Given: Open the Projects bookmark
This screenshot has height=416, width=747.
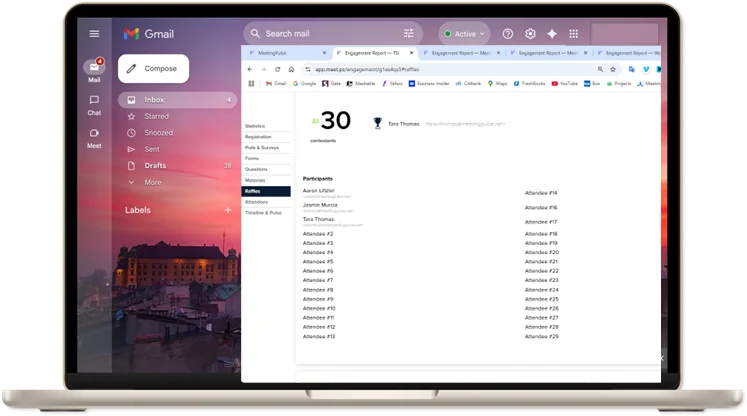Looking at the screenshot, I should (618, 83).
